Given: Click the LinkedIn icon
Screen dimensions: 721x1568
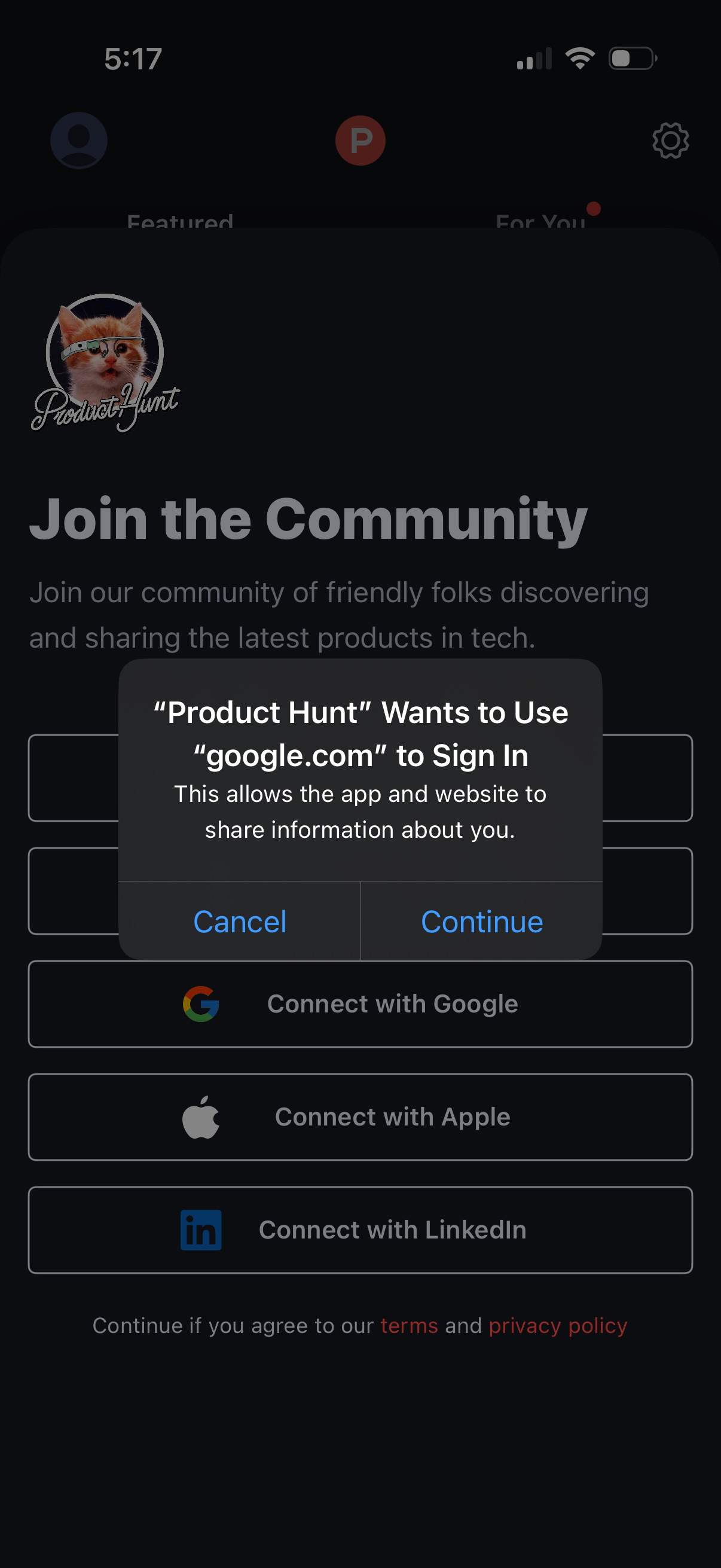Looking at the screenshot, I should click(201, 1229).
